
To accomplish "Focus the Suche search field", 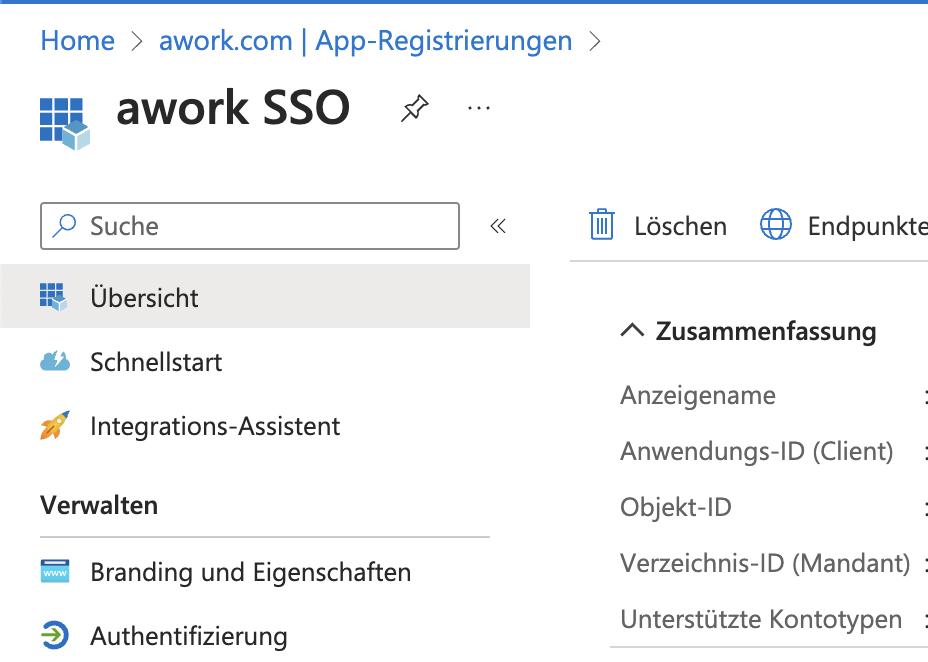I will click(x=250, y=226).
